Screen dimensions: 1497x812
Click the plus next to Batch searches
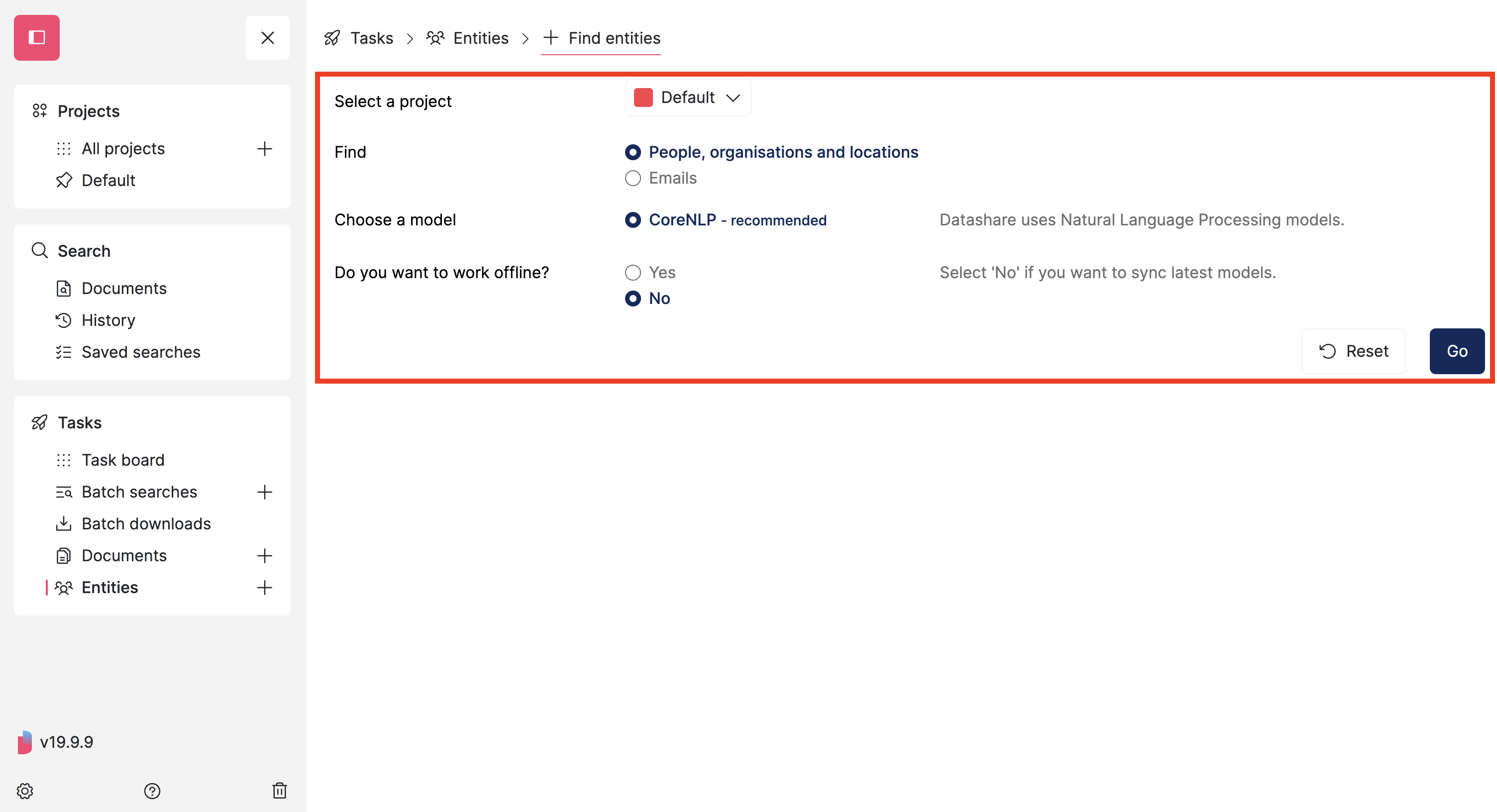pos(264,492)
